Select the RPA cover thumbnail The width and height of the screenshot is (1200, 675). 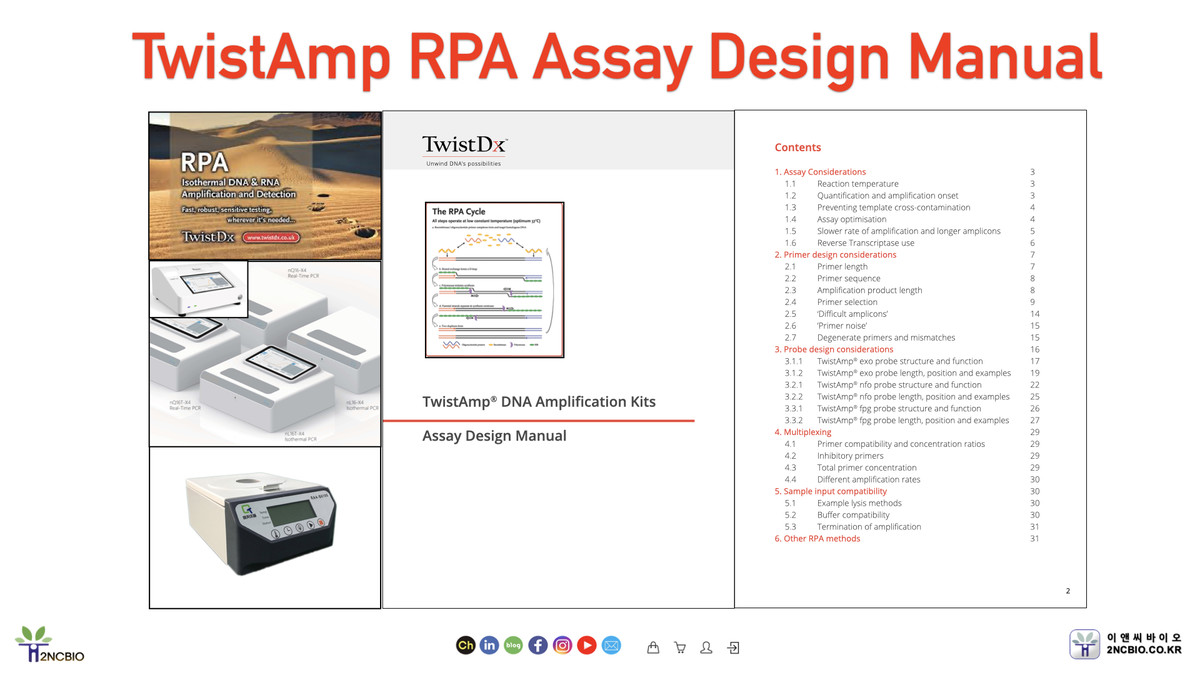click(264, 185)
